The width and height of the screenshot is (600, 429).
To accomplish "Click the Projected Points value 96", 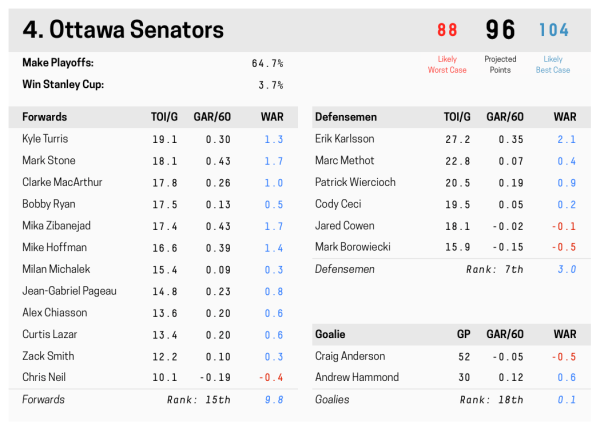I will pyautogui.click(x=500, y=30).
